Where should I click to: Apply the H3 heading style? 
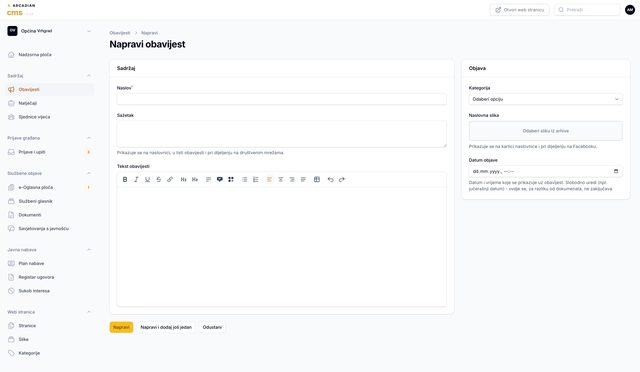coord(195,179)
